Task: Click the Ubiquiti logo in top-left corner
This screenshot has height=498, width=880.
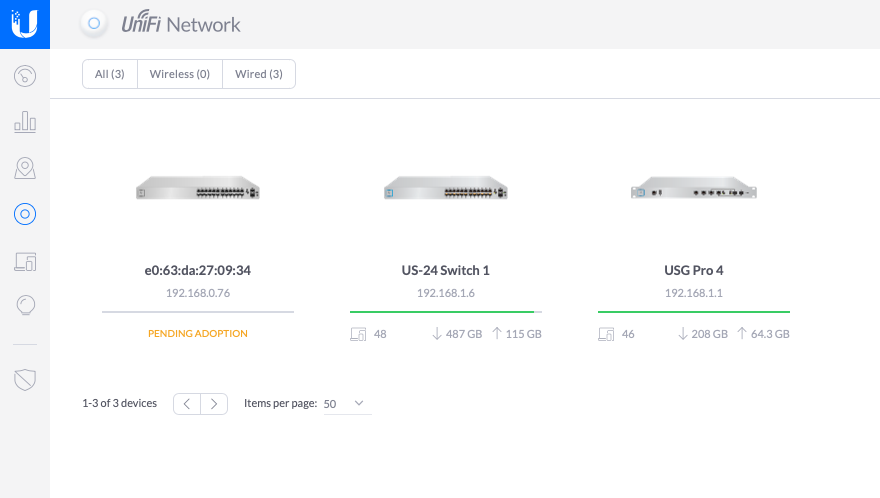Action: 25,24
